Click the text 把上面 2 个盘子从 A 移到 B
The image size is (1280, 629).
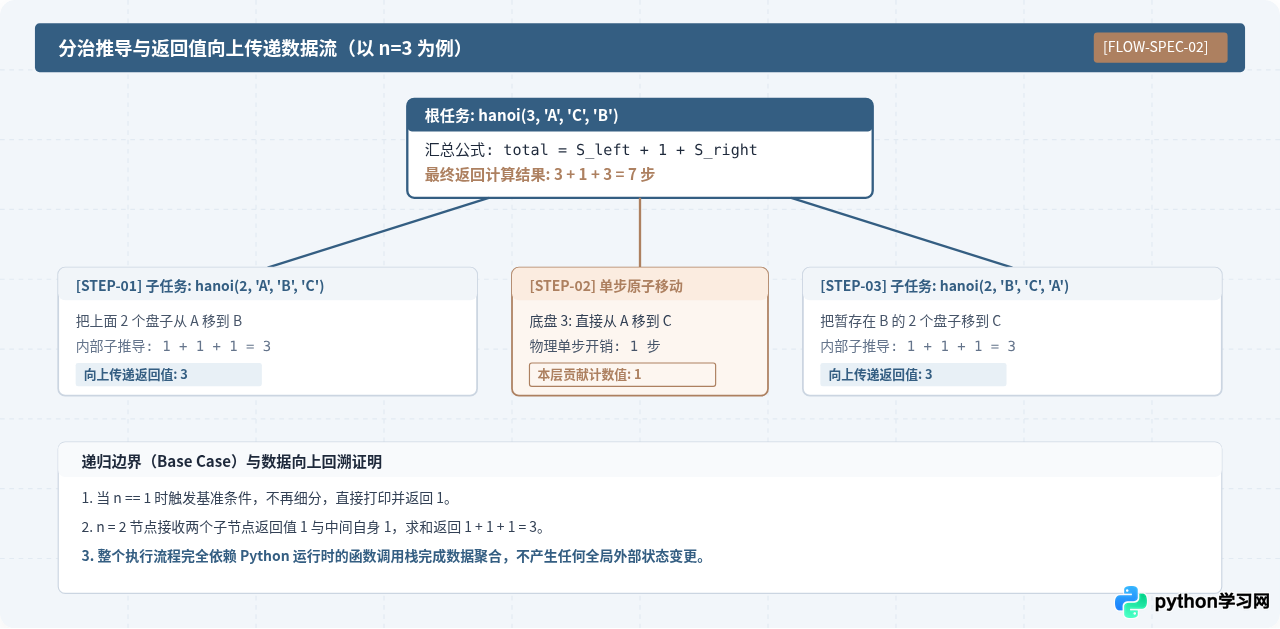pyautogui.click(x=159, y=321)
